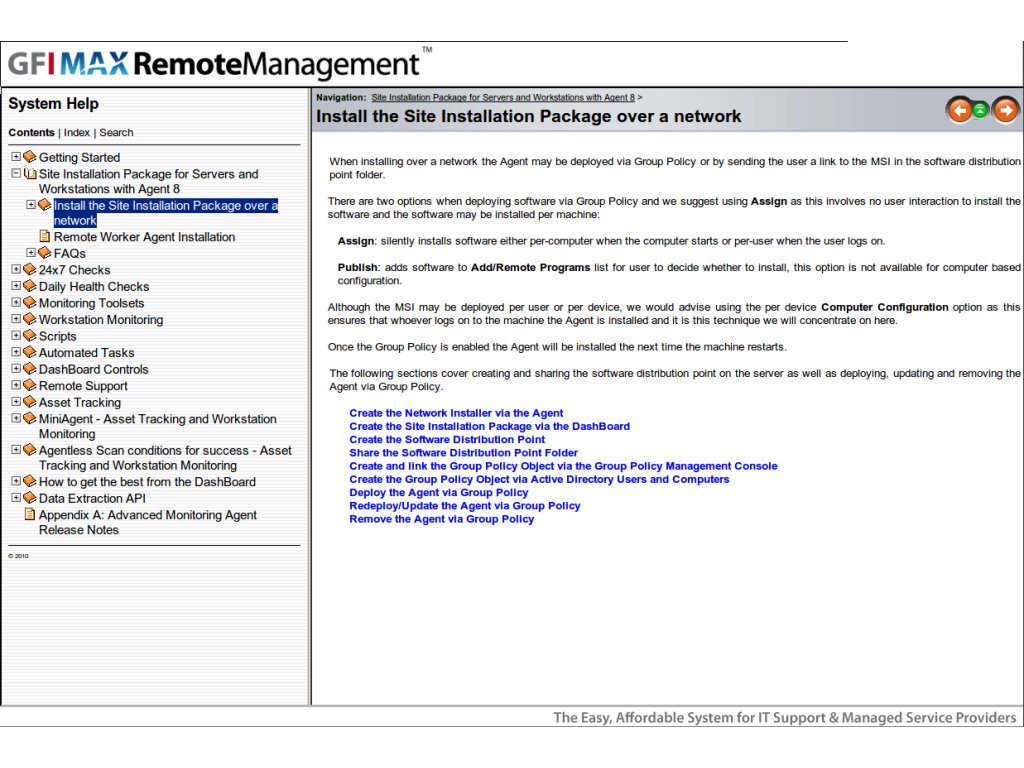The image size is (1024, 768).
Task: Go to the previous topic with the left arrow button
Action: [960, 110]
